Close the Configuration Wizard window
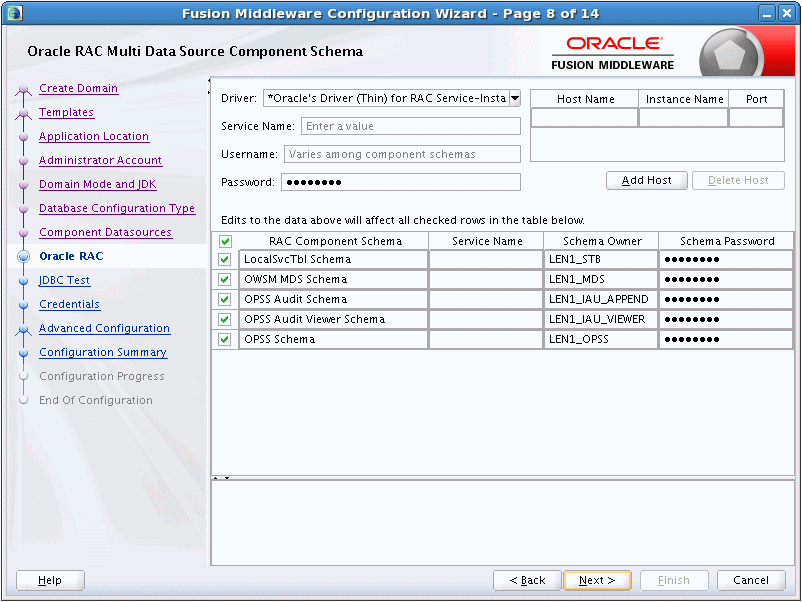 pos(787,13)
